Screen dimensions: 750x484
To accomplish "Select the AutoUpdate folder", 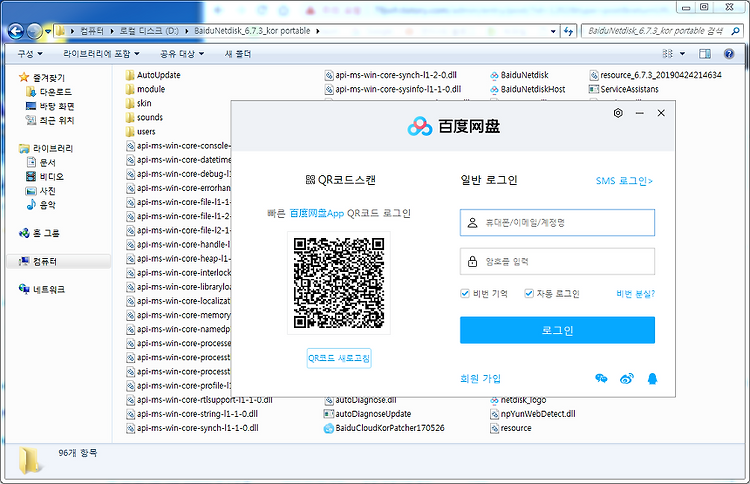I will coord(153,75).
